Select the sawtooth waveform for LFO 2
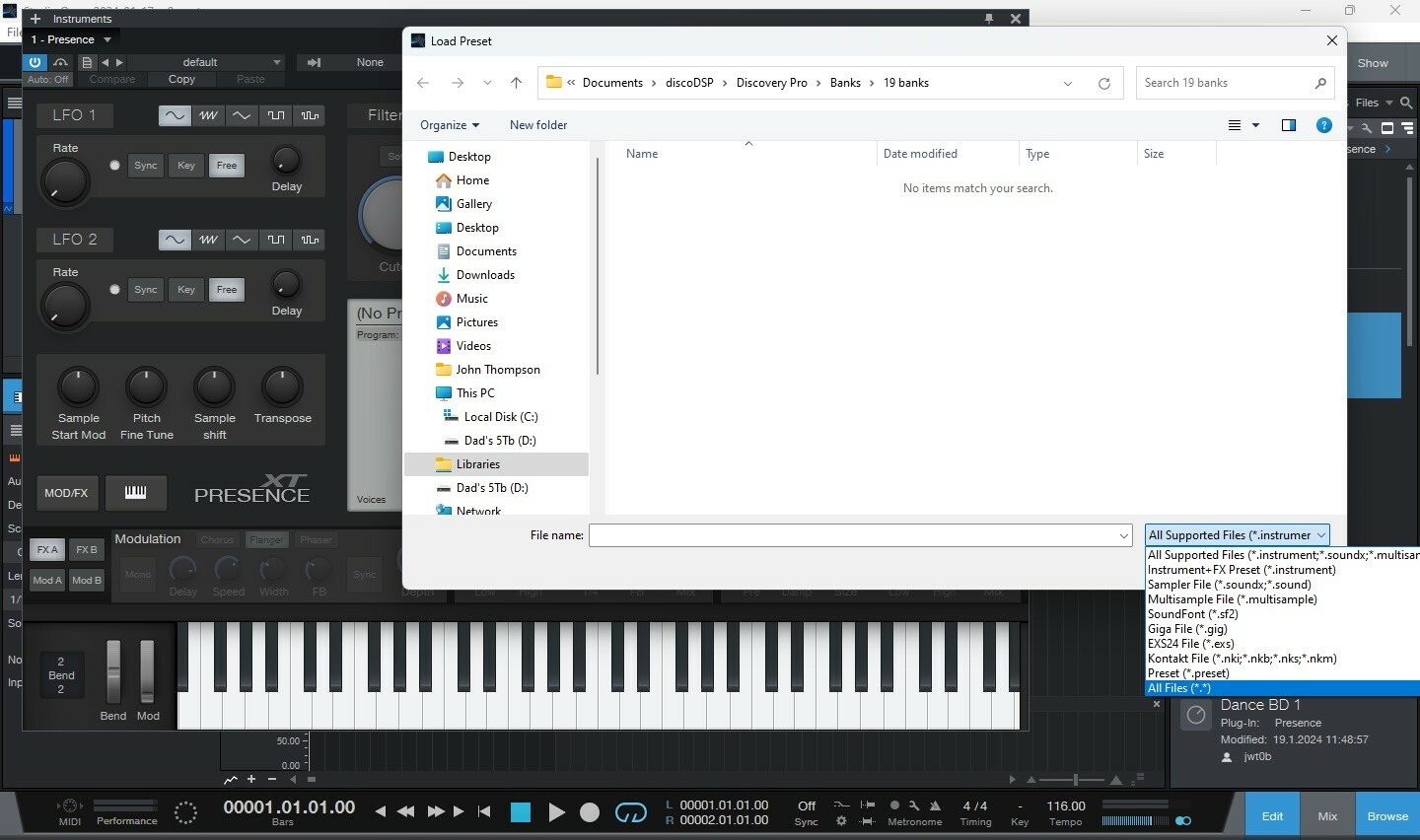Viewport: 1420px width, 840px height. point(208,240)
